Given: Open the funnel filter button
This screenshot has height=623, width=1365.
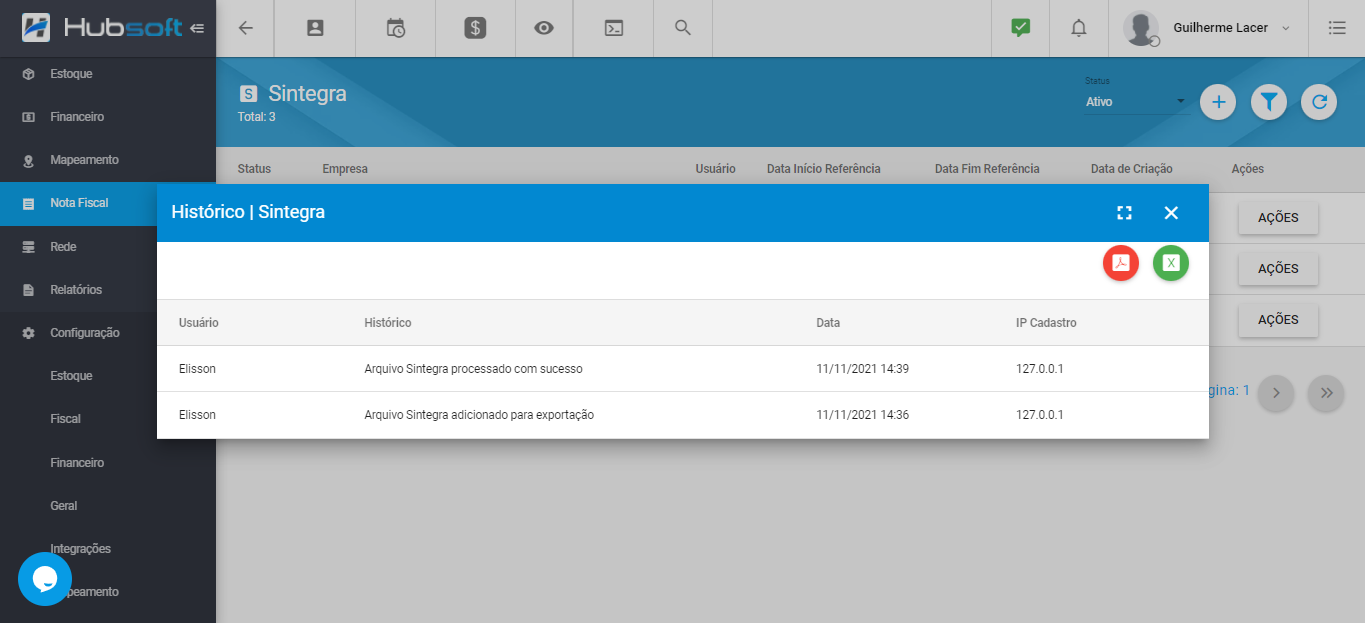Looking at the screenshot, I should point(1269,101).
